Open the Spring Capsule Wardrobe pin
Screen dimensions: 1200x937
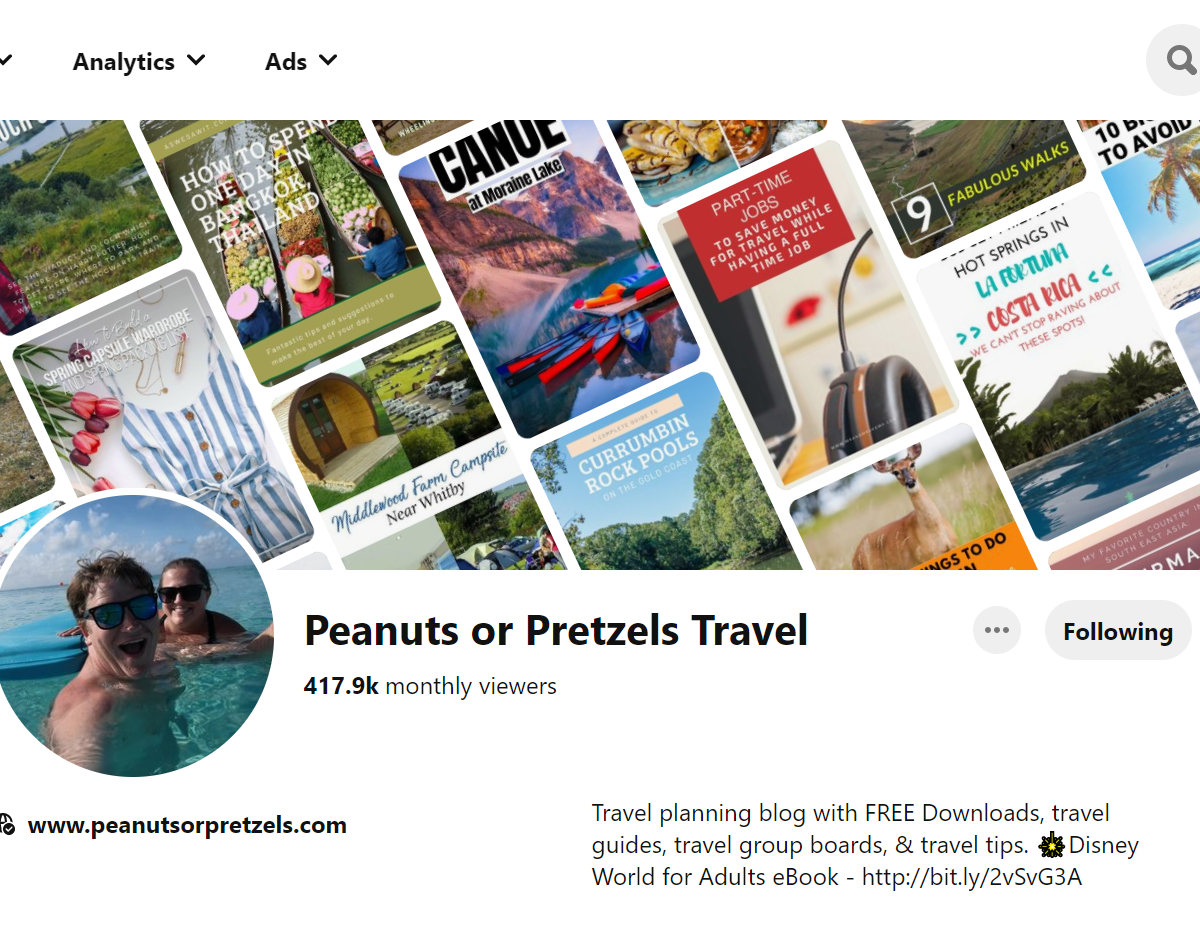(160, 420)
